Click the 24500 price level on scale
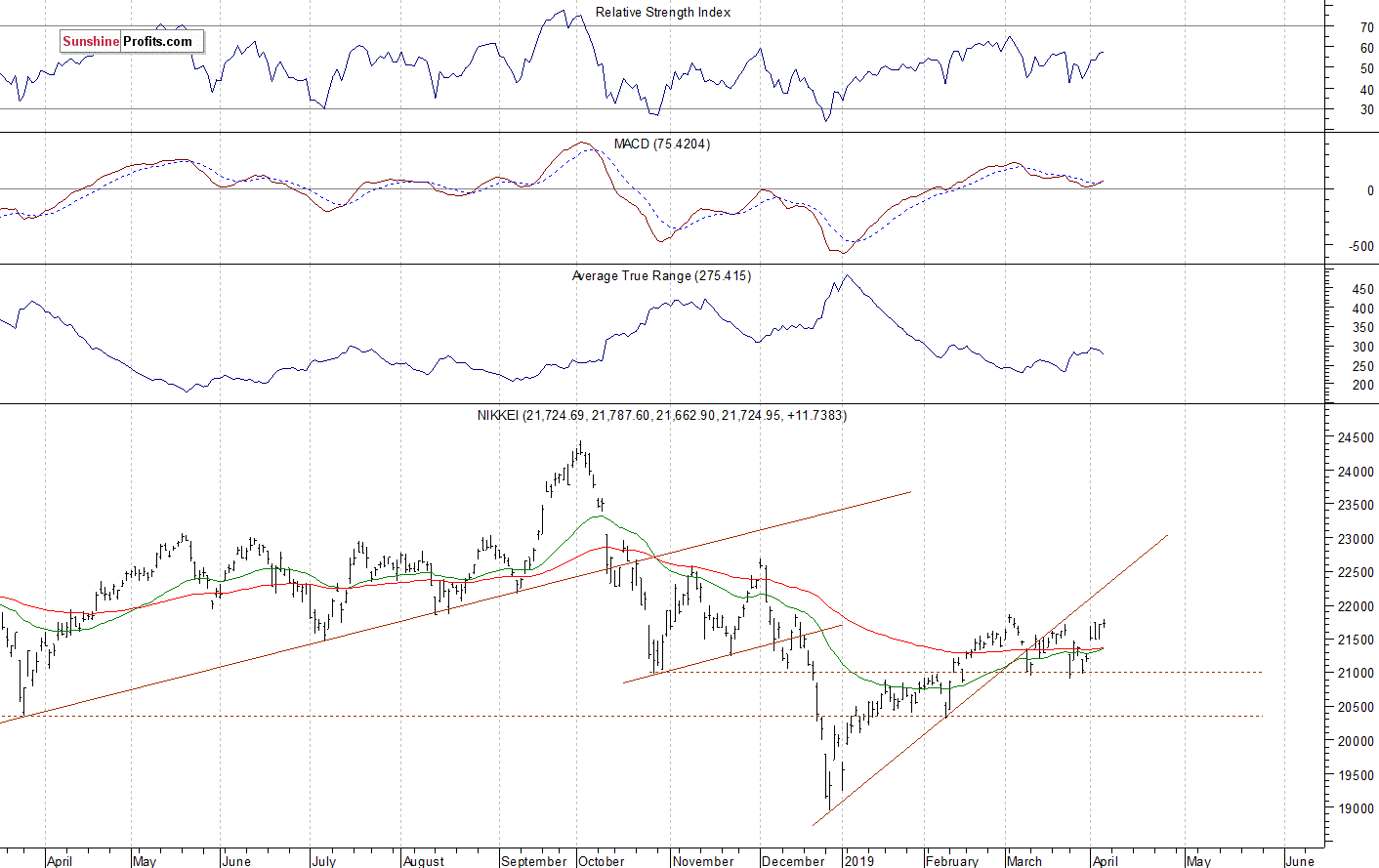Image resolution: width=1379 pixels, height=868 pixels. tap(1356, 438)
